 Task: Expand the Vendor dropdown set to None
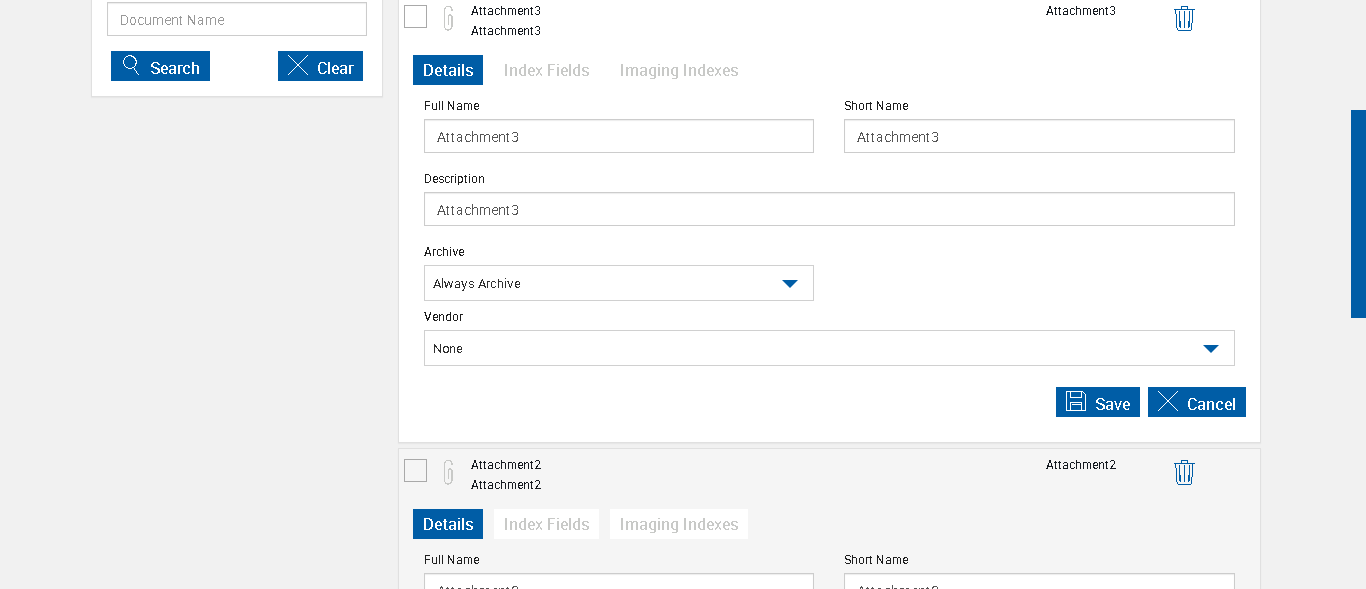click(x=828, y=349)
